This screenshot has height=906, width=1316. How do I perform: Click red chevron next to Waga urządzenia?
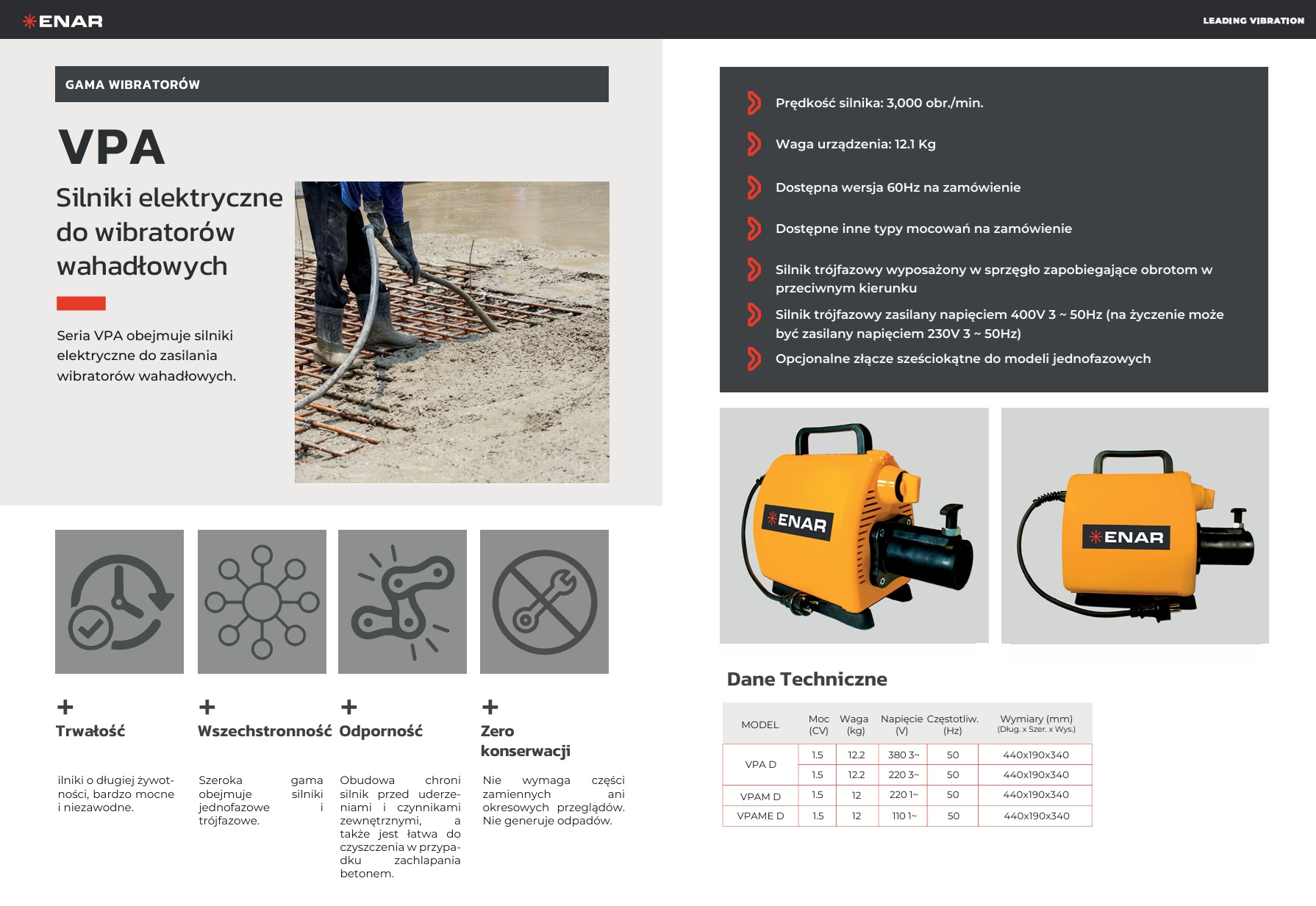pos(754,144)
